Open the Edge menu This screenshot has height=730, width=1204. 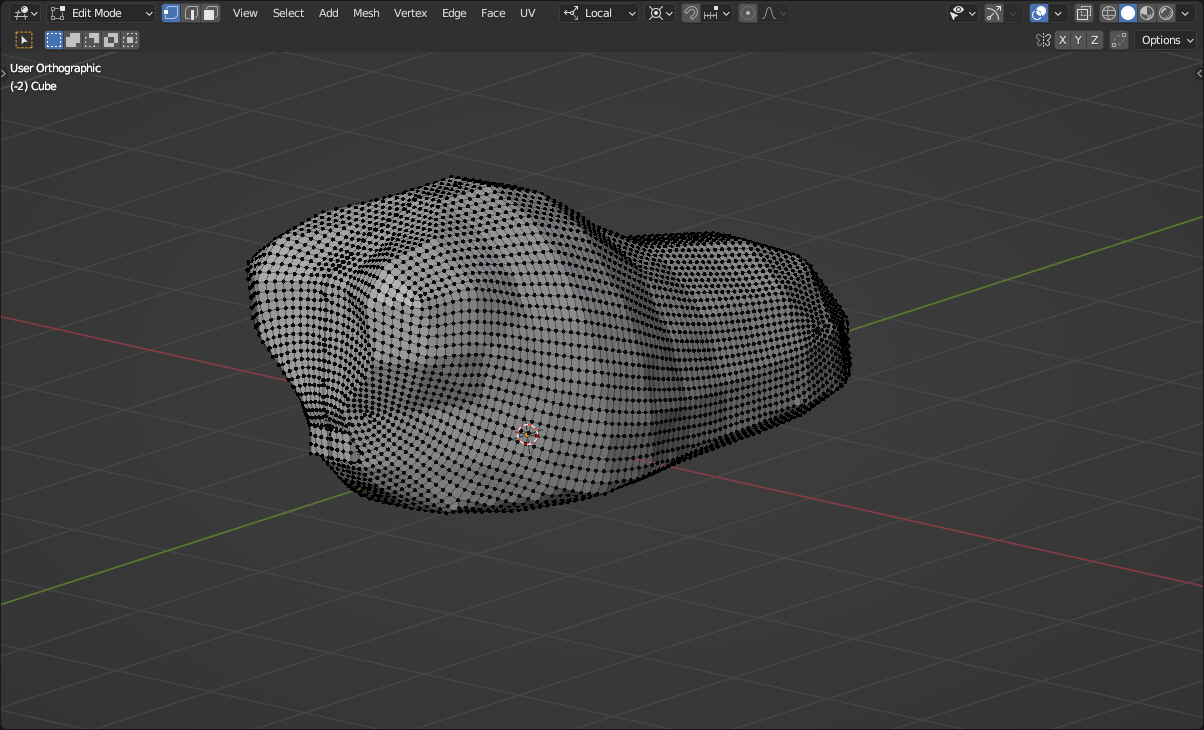click(x=454, y=13)
